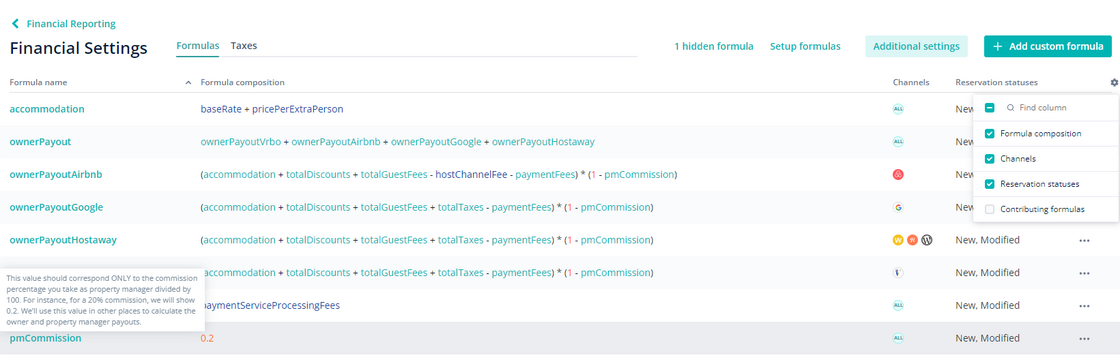The width and height of the screenshot is (1120, 362).
Task: Click the magnifier icon beside Find column
Action: pos(1010,108)
